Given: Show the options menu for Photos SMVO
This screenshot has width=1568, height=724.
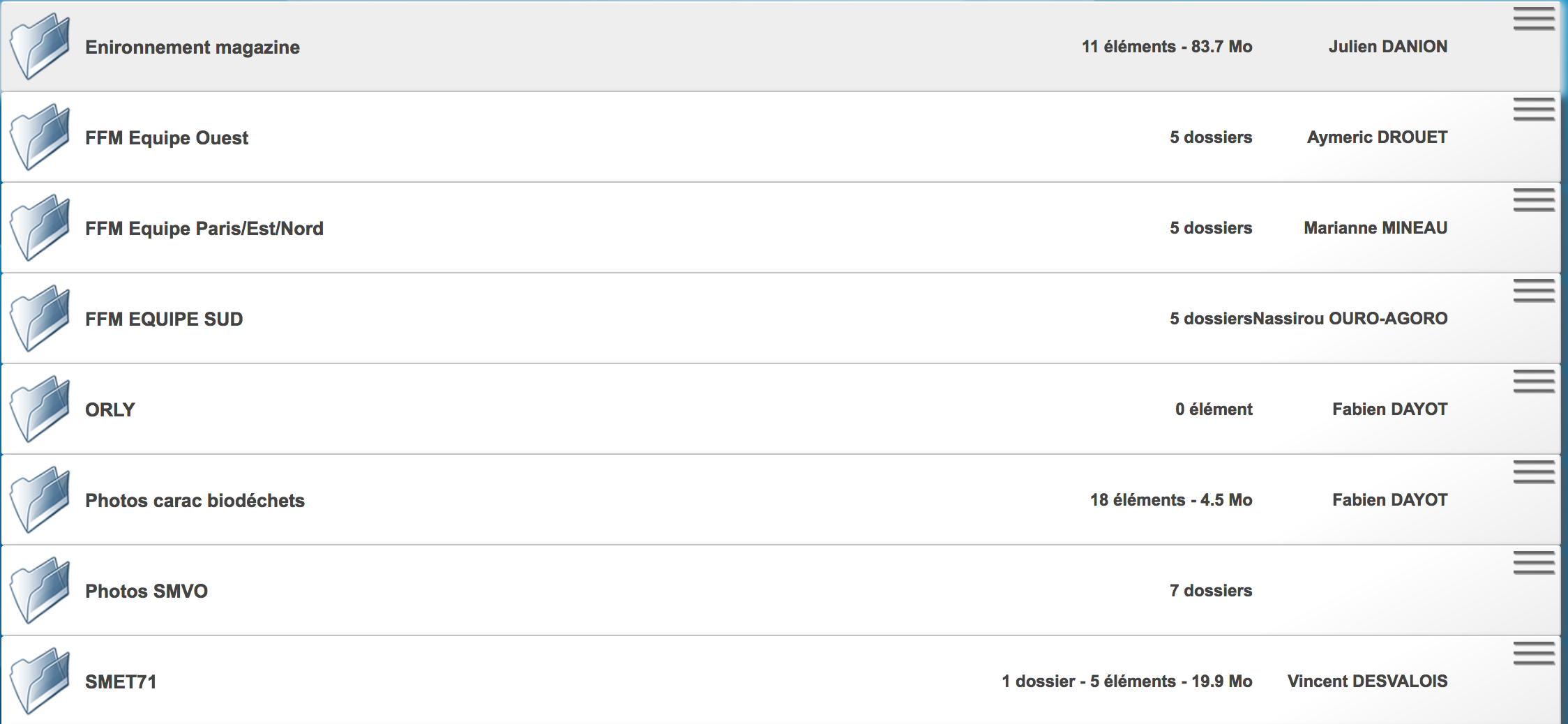Looking at the screenshot, I should point(1533,563).
